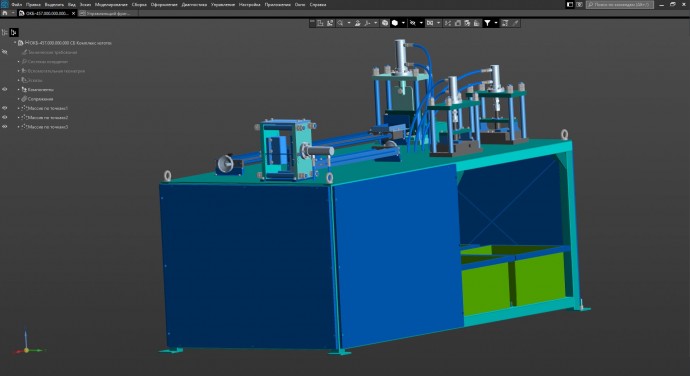Switch to the Управляющий фрагмент document tab
The image size is (690, 376).
tap(108, 13)
